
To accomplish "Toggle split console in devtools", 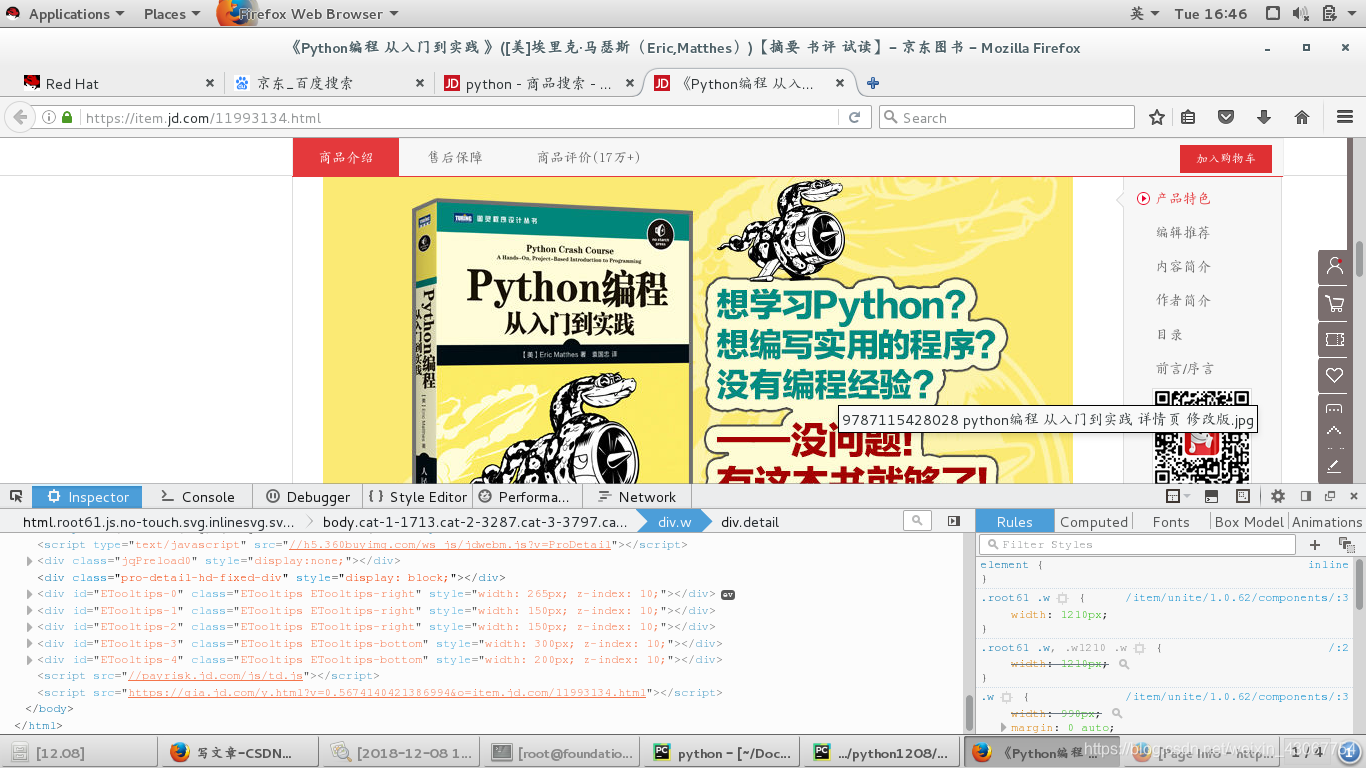I will click(1211, 496).
